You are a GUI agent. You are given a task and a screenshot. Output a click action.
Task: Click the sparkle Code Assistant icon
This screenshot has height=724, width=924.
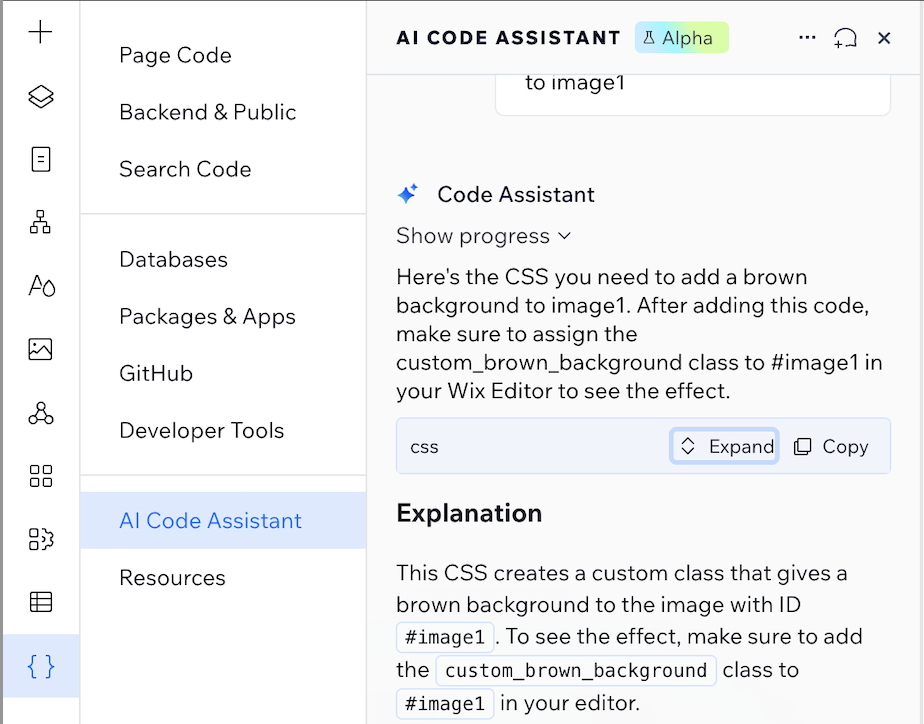click(x=408, y=193)
